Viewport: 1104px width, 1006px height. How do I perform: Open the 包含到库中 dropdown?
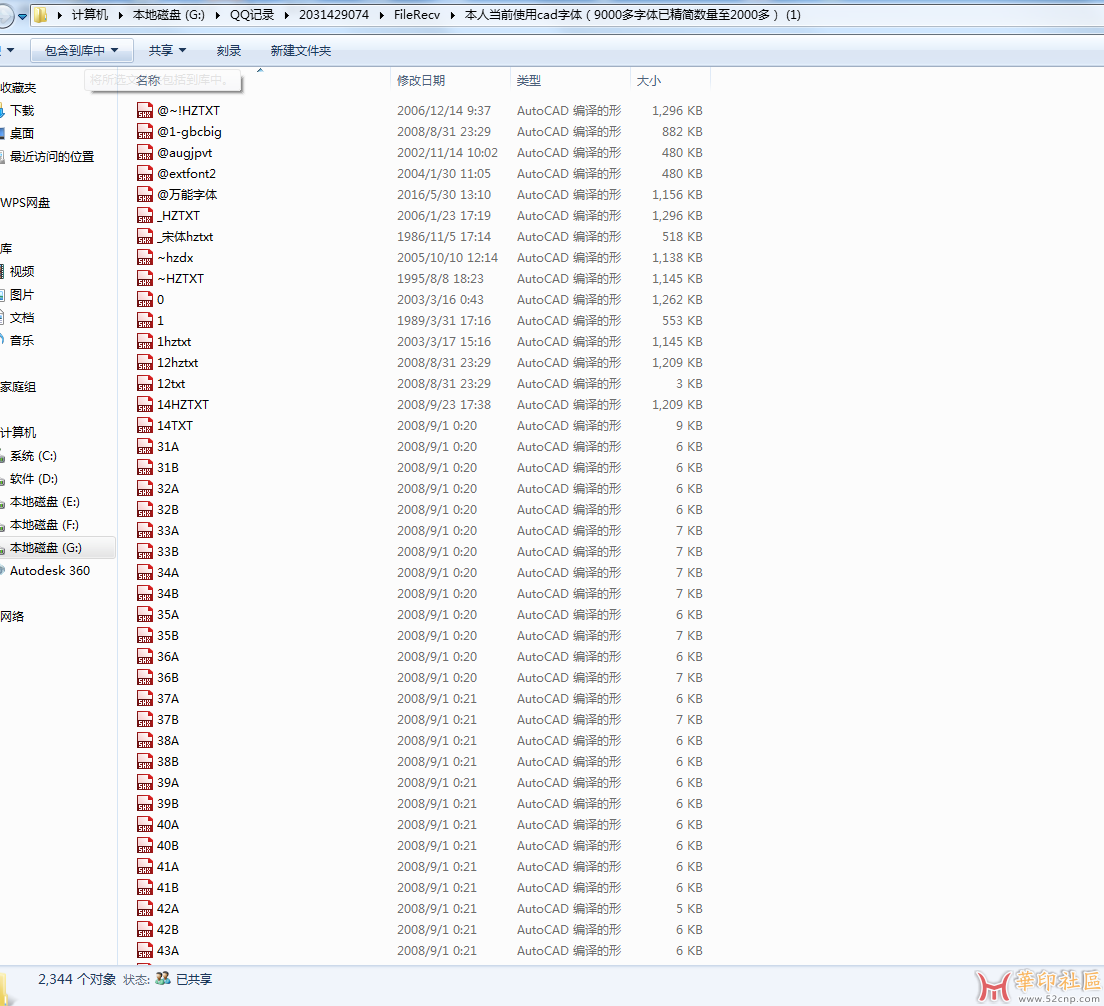81,50
